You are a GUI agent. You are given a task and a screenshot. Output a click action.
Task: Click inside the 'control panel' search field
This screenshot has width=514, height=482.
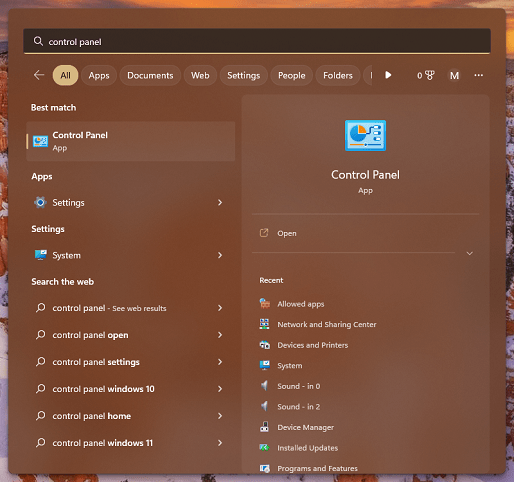point(257,41)
